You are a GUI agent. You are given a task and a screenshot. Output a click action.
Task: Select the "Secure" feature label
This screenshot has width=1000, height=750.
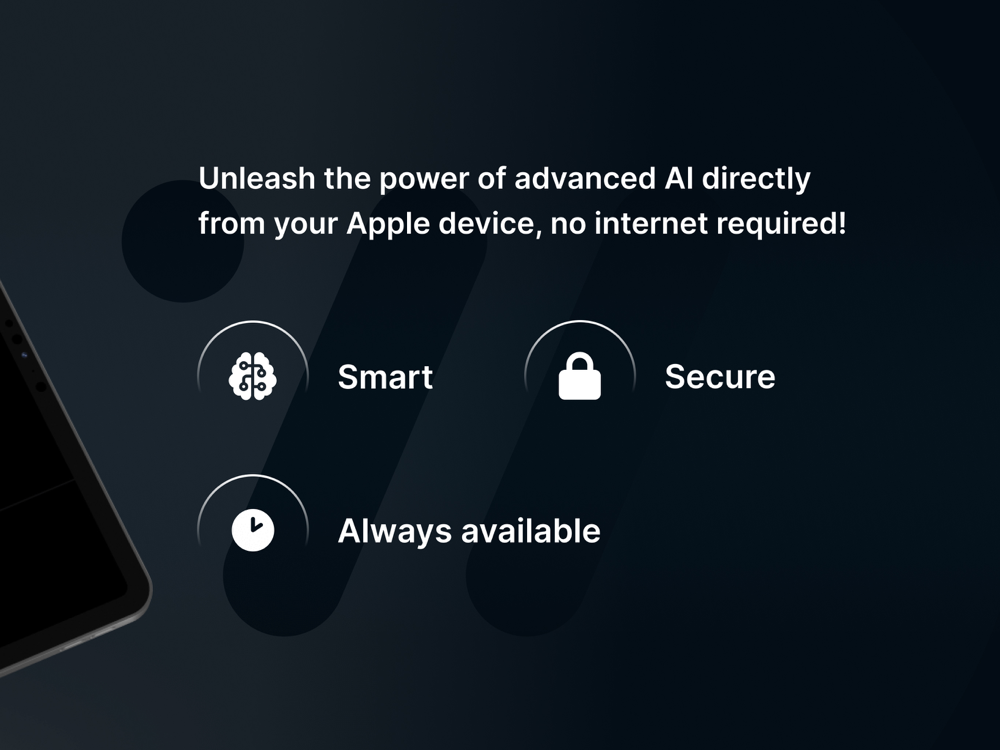coord(720,377)
